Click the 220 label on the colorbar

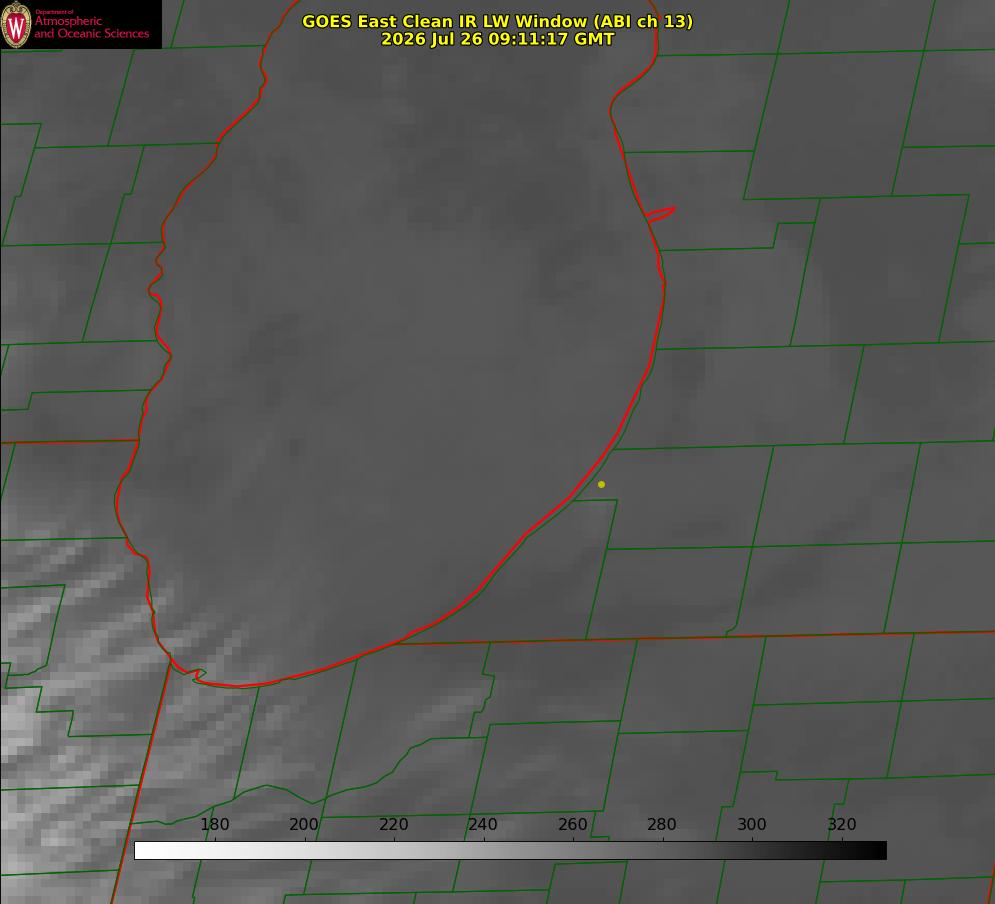point(393,824)
